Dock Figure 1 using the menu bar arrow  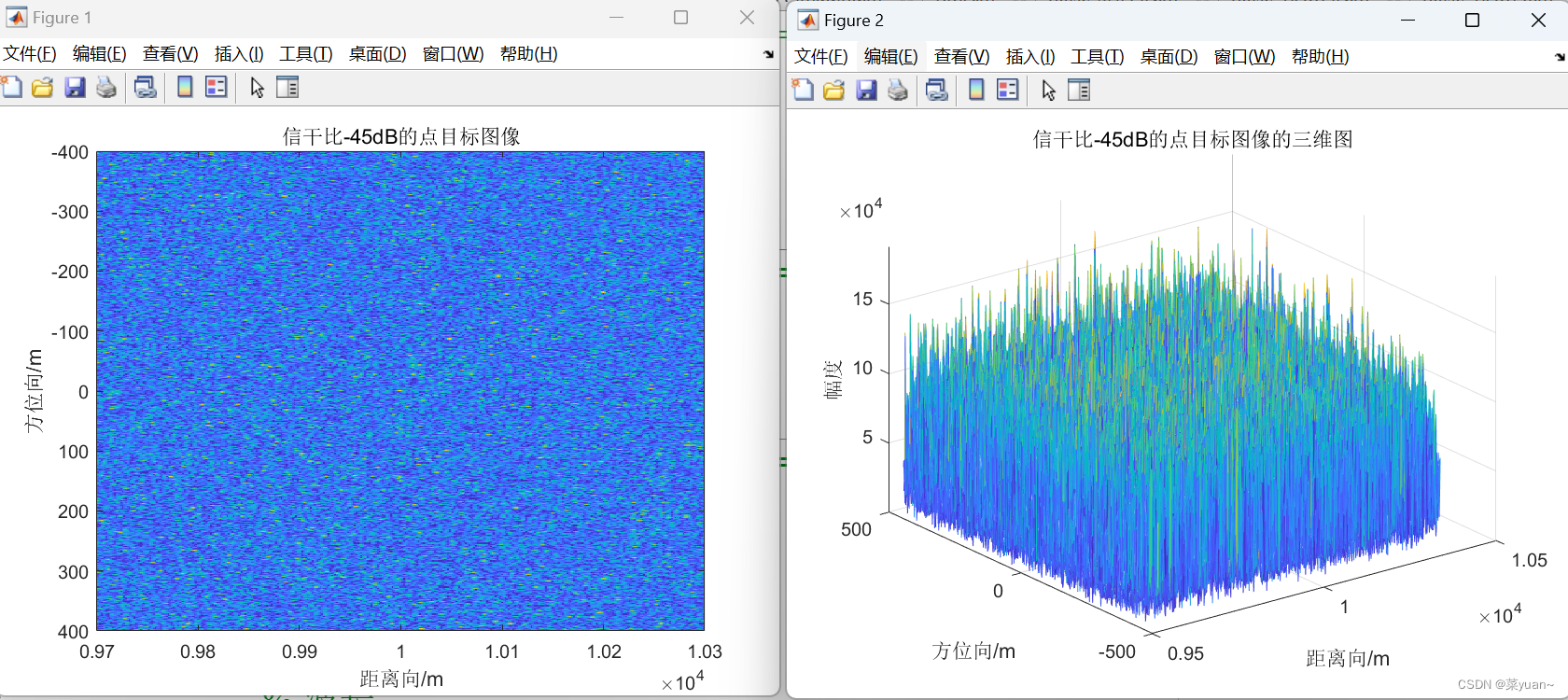coord(769,54)
